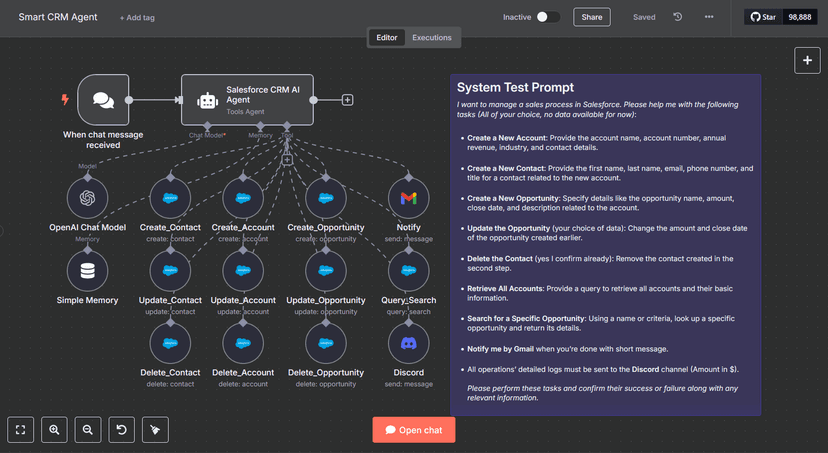
Task: Switch to the Executions tab
Action: pyautogui.click(x=432, y=38)
